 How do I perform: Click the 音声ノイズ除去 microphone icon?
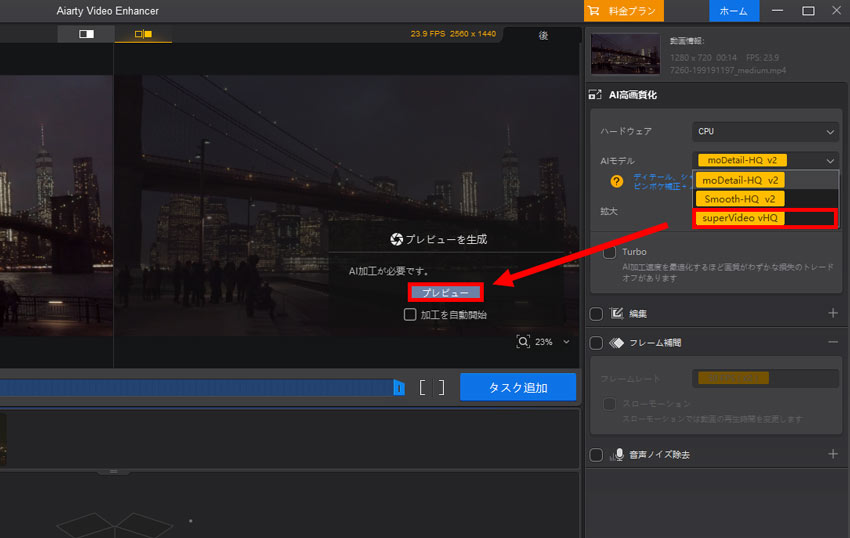(617, 454)
